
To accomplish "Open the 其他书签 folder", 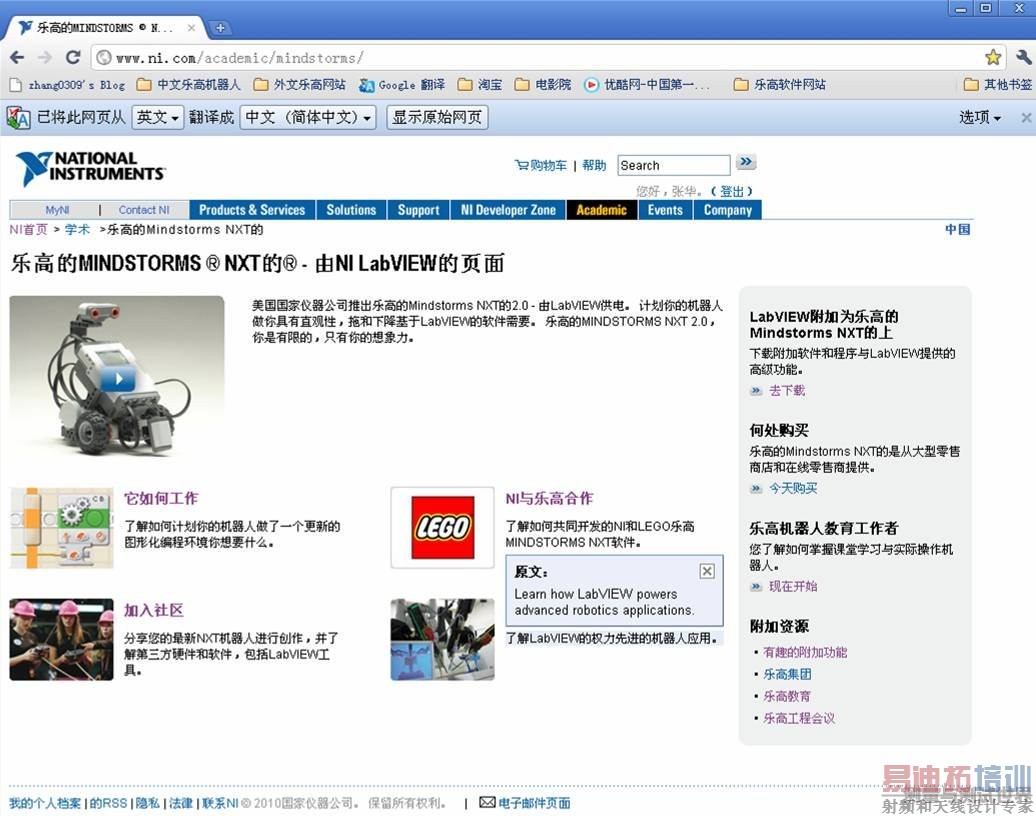I will [x=998, y=85].
